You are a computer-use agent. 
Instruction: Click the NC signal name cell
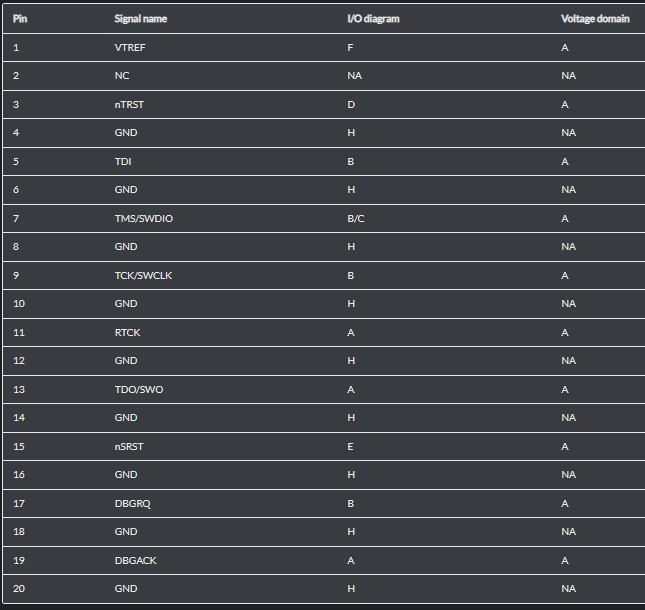(122, 75)
